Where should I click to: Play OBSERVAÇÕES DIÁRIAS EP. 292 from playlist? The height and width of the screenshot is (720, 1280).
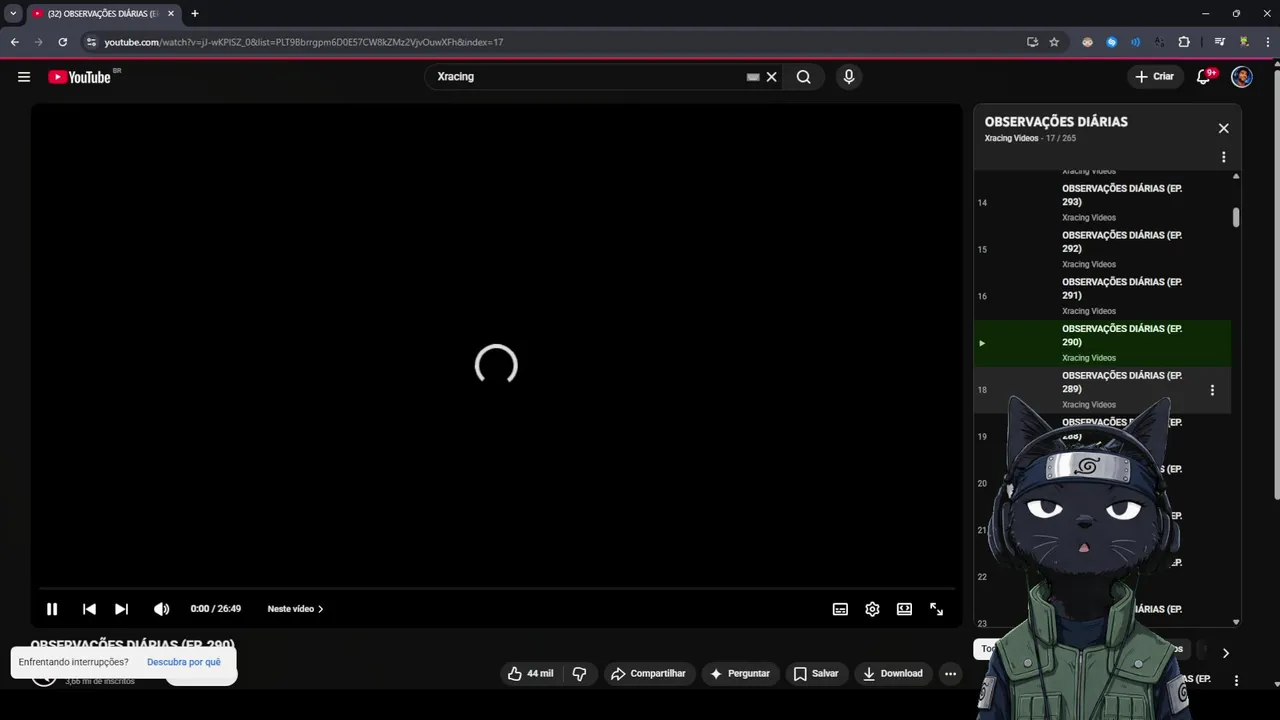coord(1102,249)
